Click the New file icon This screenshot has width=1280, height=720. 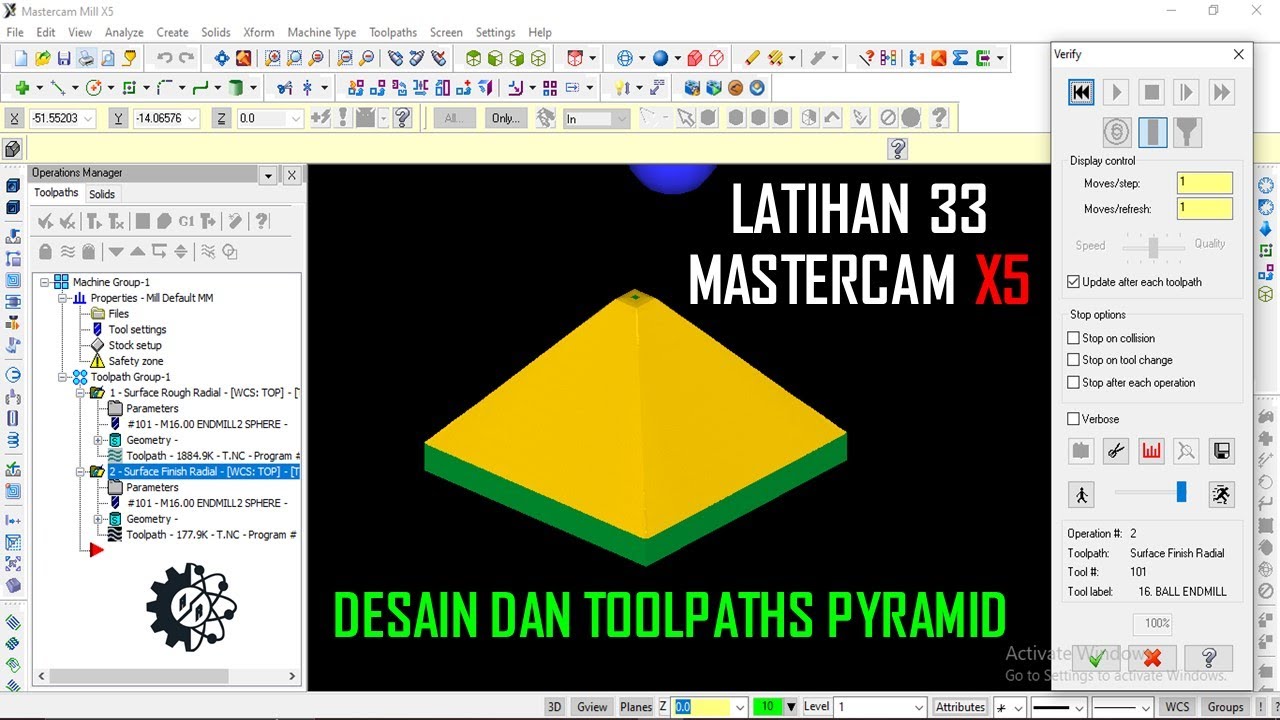pos(20,59)
